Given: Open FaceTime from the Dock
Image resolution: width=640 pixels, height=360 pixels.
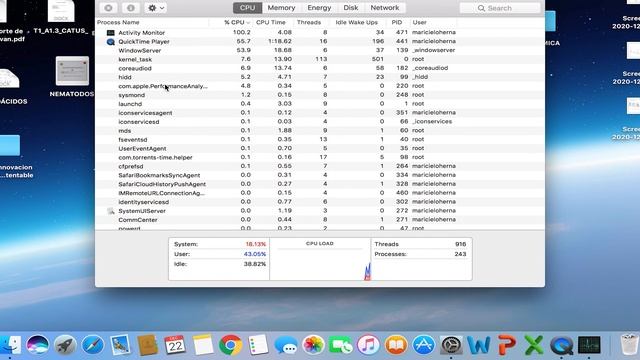Looking at the screenshot, I should [341, 345].
